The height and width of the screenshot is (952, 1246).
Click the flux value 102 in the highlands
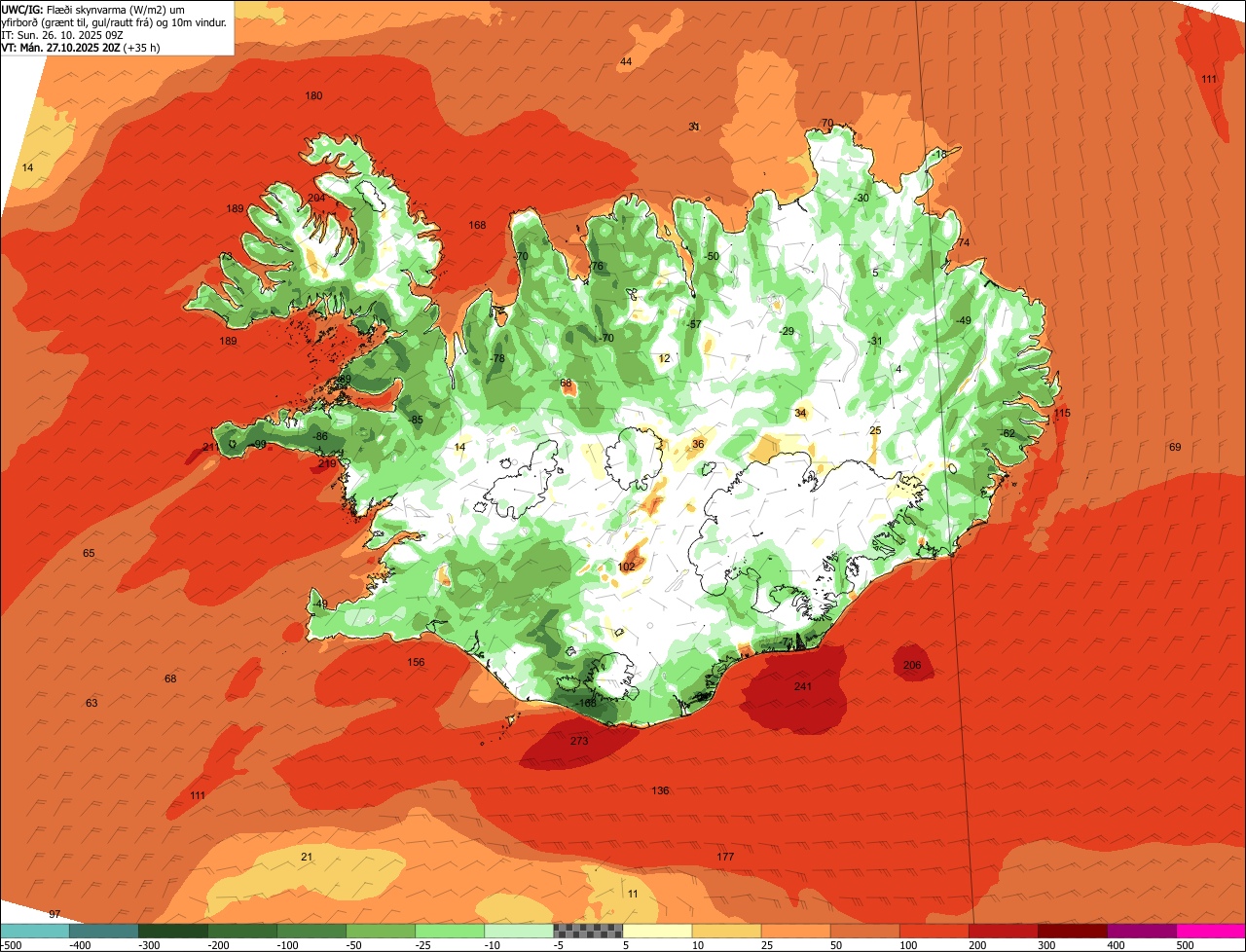coord(627,567)
